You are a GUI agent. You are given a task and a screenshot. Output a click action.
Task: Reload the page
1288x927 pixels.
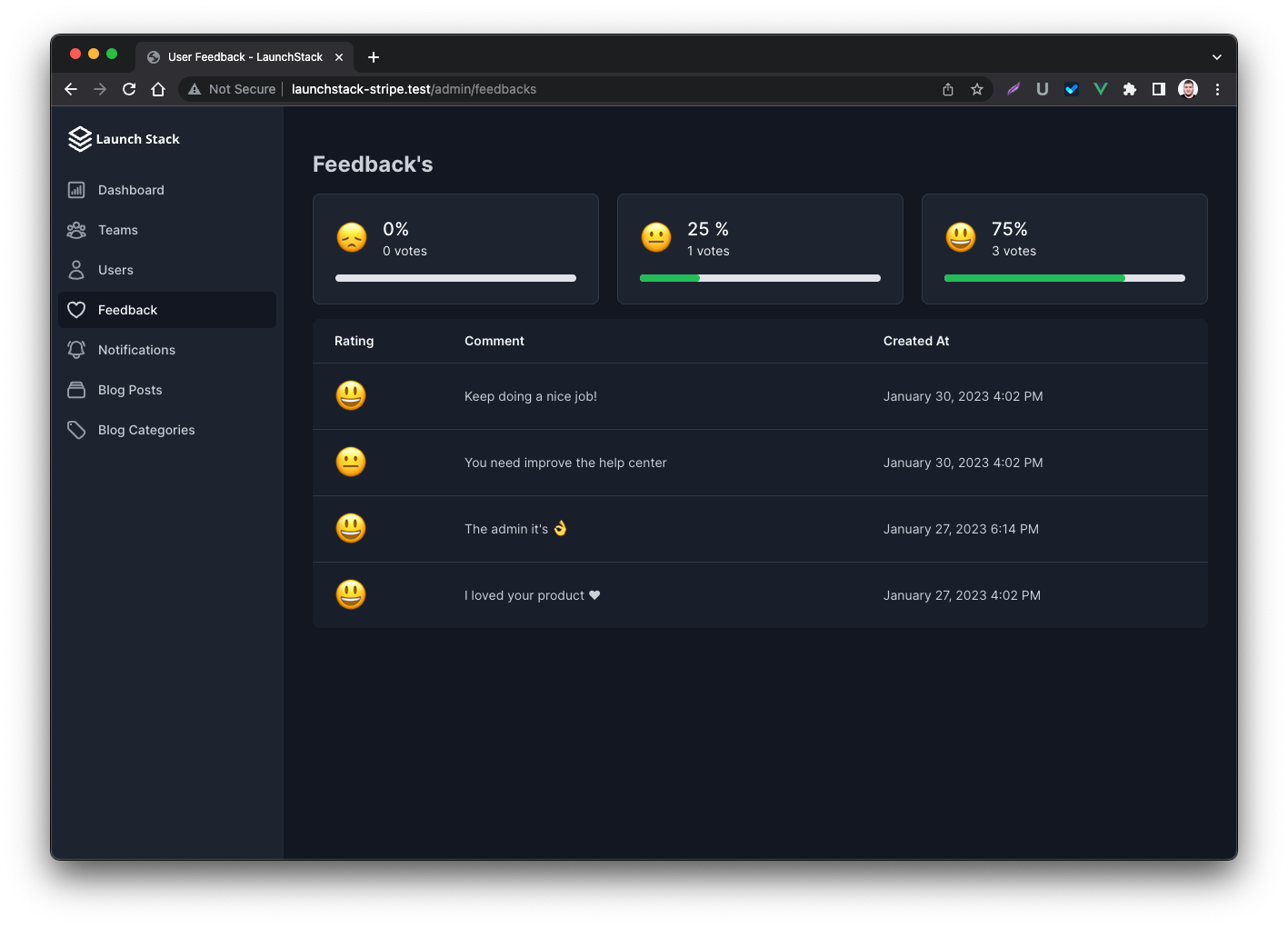(x=129, y=89)
